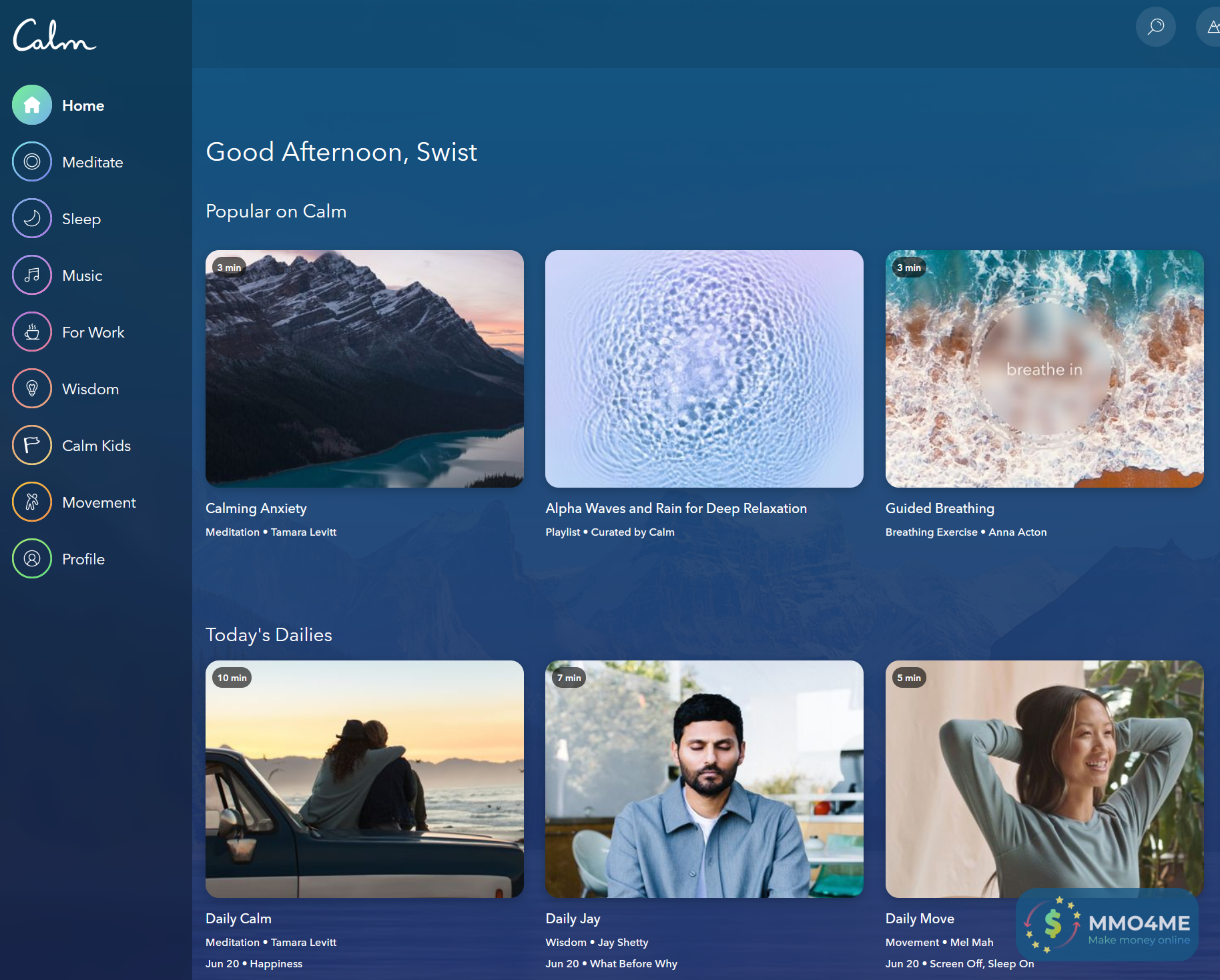Play the Alpha Waves water ripple thumbnail
Screen dimensions: 1220x980
704,369
